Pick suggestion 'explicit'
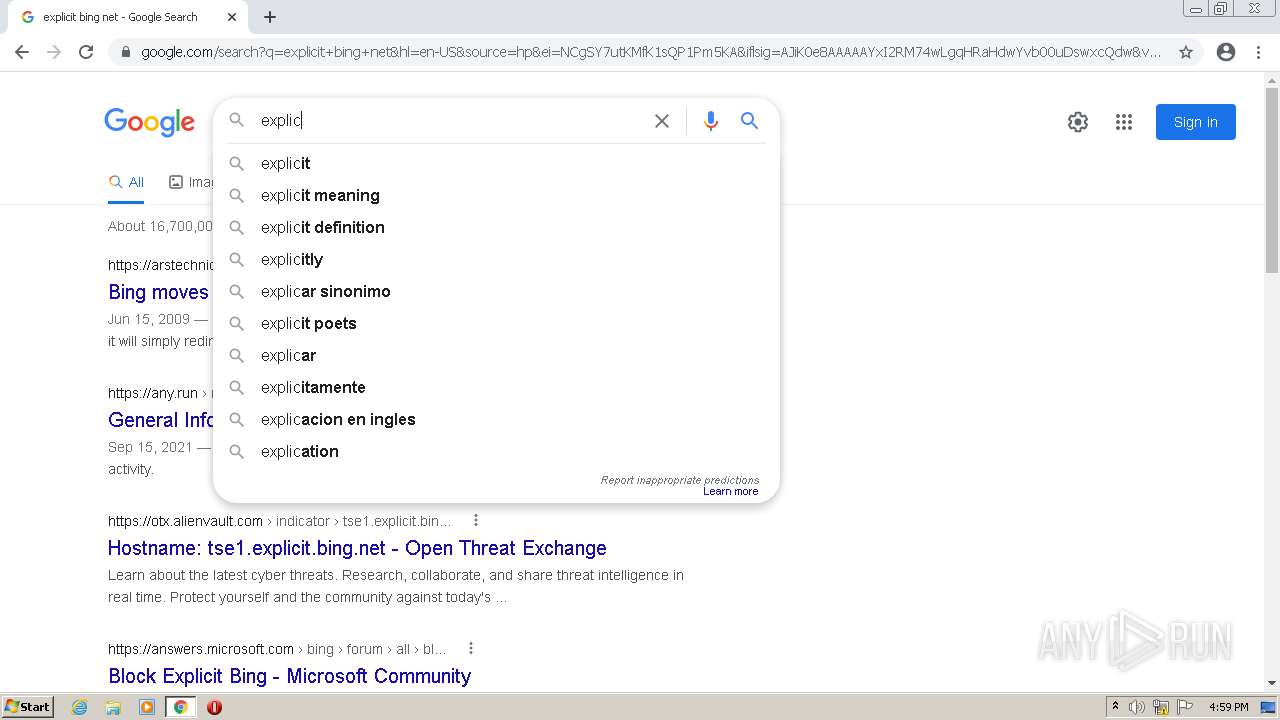The width and height of the screenshot is (1280, 720). (x=496, y=163)
